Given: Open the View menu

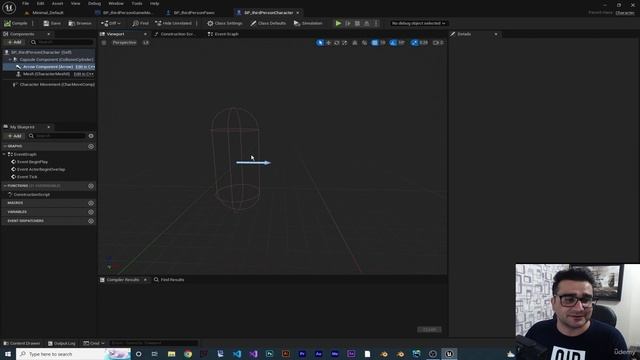Looking at the screenshot, I should (x=76, y=3).
